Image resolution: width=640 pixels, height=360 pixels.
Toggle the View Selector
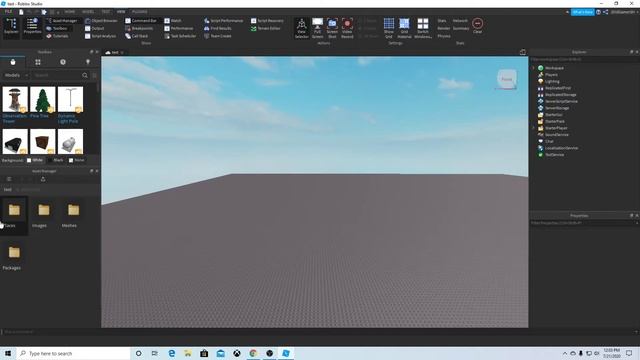[301, 28]
